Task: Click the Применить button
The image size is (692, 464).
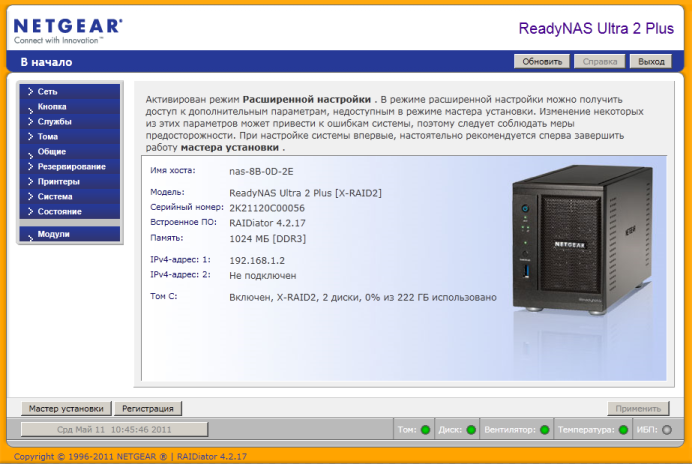Action: [x=638, y=408]
